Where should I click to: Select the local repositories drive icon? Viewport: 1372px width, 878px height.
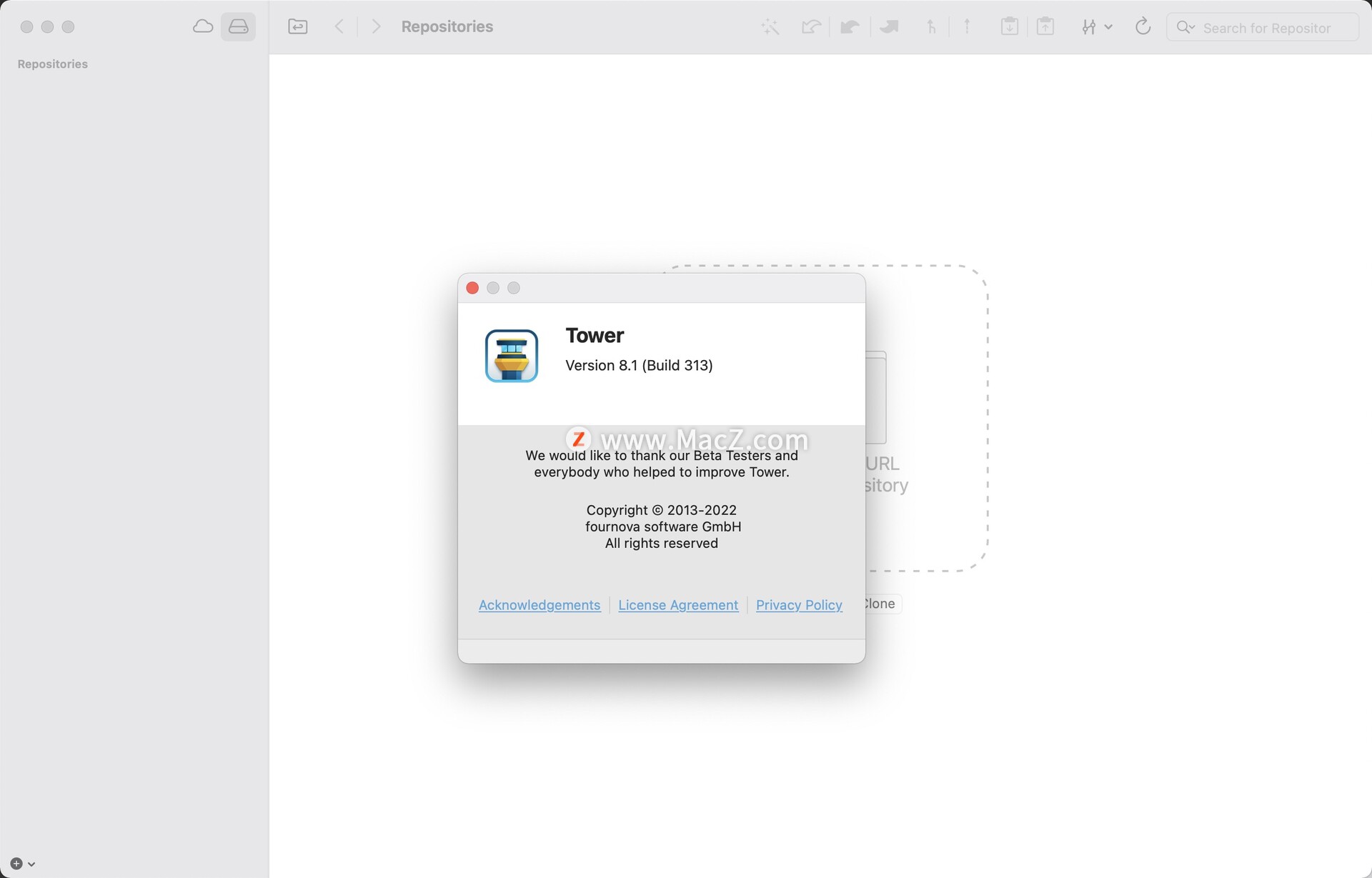238,26
